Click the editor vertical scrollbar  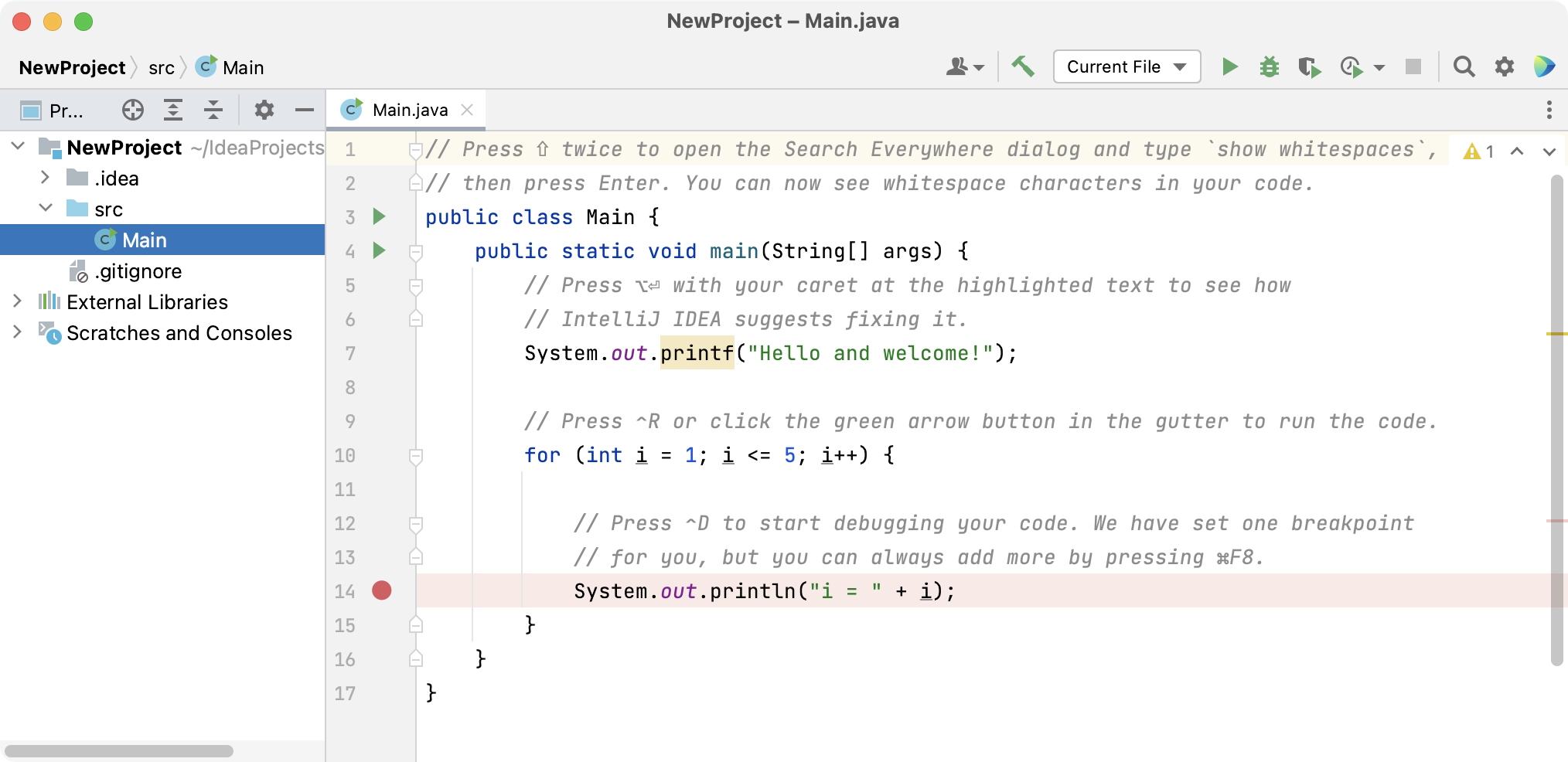1557,420
